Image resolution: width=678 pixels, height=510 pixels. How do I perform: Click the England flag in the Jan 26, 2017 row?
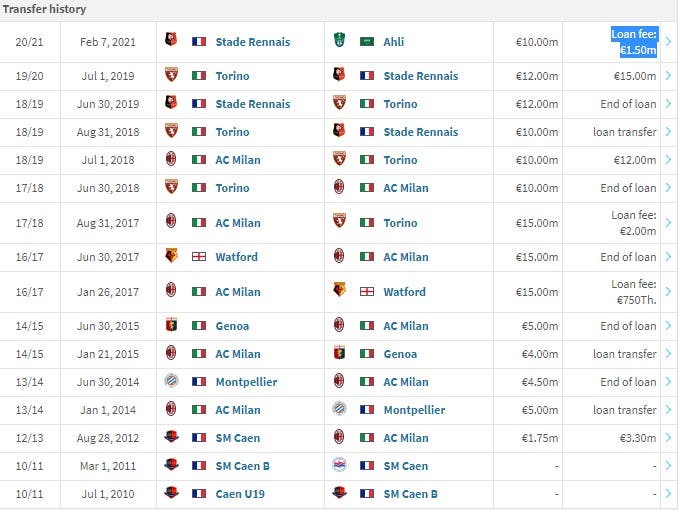tap(367, 292)
